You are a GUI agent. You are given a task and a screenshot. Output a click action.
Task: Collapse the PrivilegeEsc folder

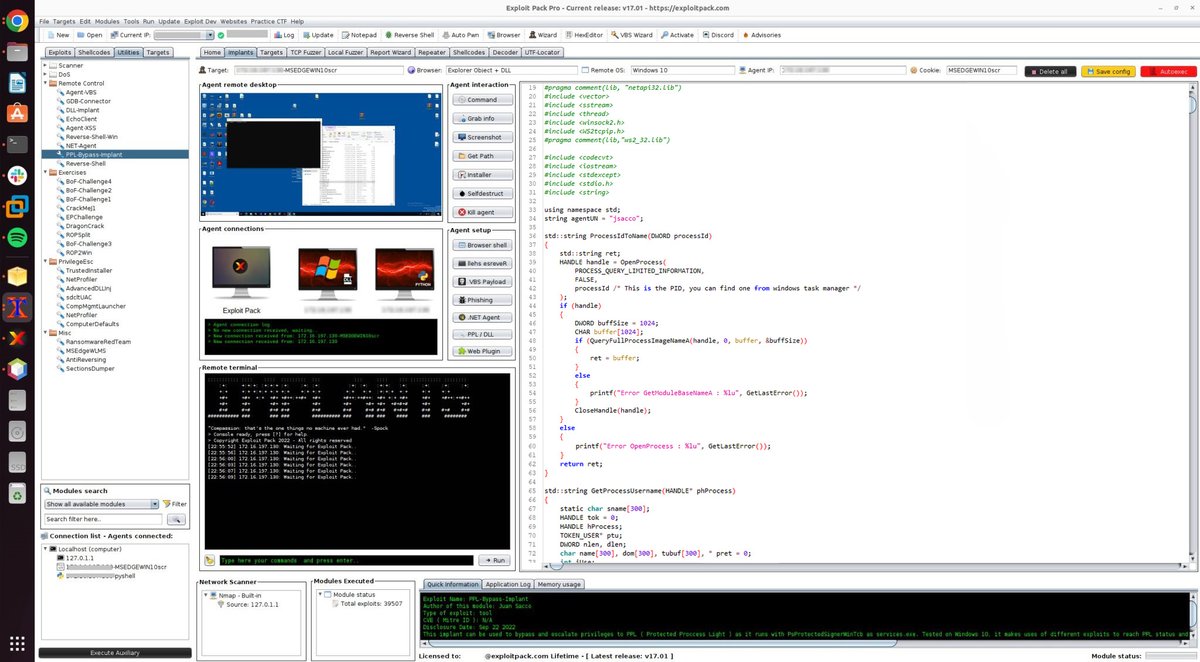pos(45,261)
